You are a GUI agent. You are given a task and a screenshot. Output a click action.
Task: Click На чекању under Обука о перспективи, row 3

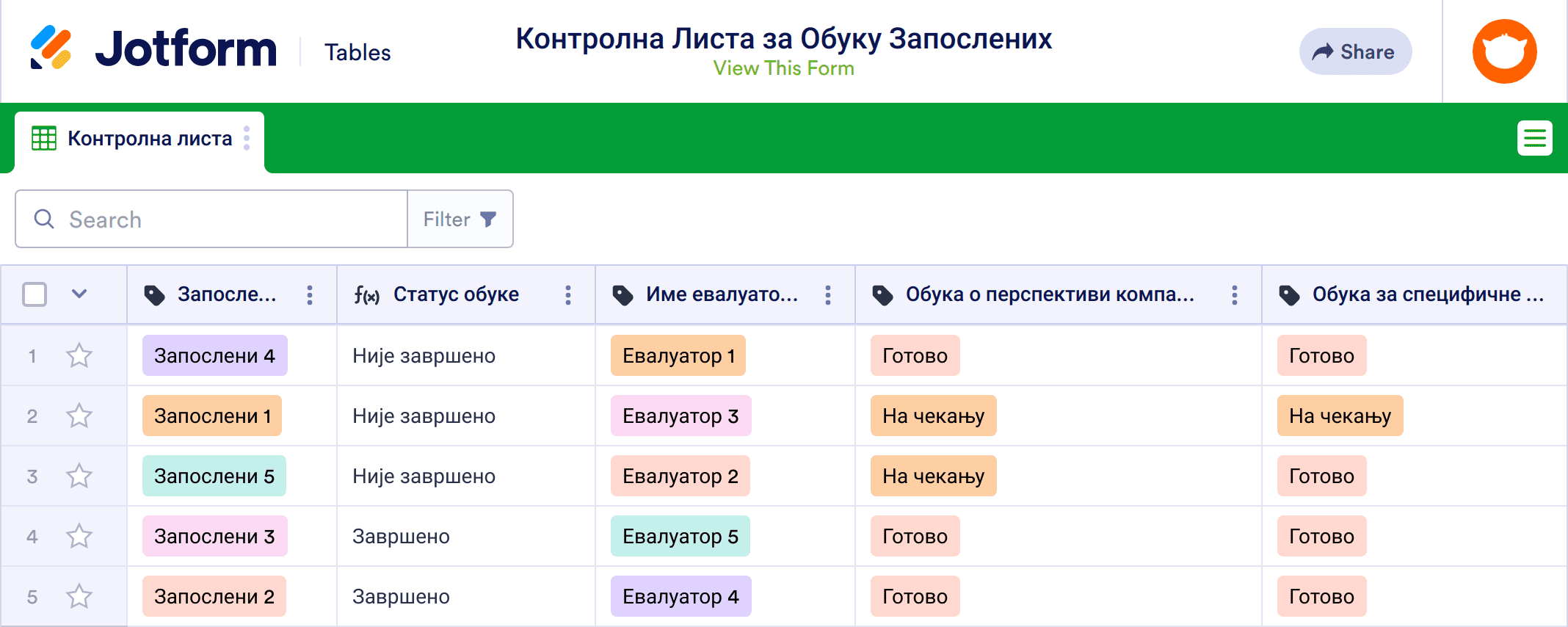tap(934, 476)
